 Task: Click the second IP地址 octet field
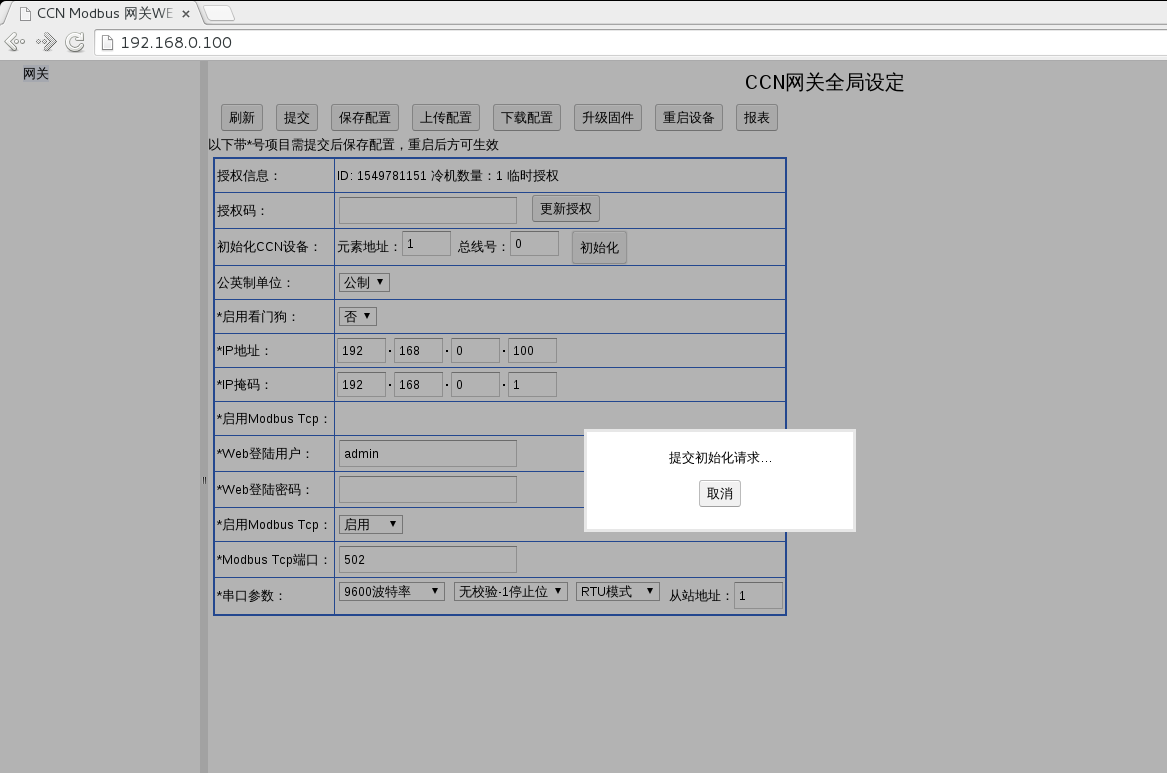pos(419,351)
